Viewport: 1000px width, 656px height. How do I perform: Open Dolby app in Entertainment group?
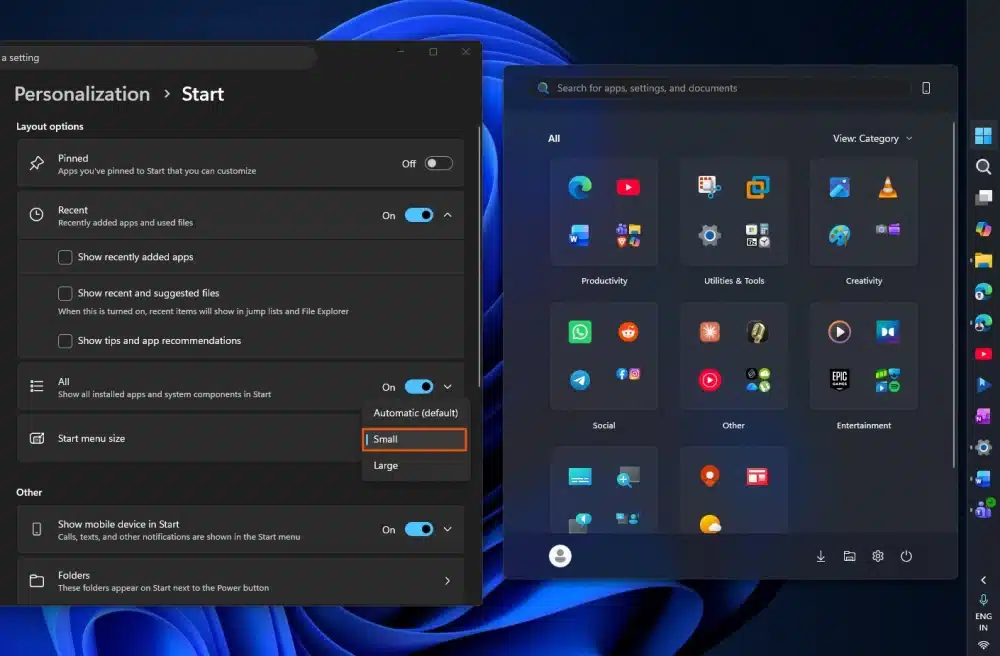pos(888,332)
